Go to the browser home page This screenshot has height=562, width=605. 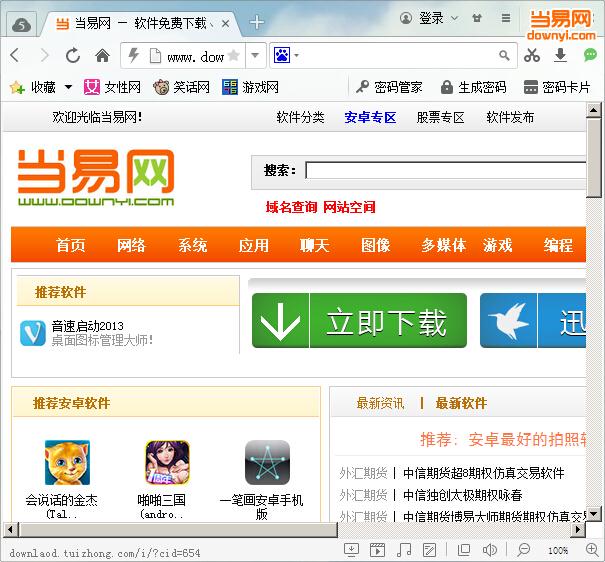point(102,56)
